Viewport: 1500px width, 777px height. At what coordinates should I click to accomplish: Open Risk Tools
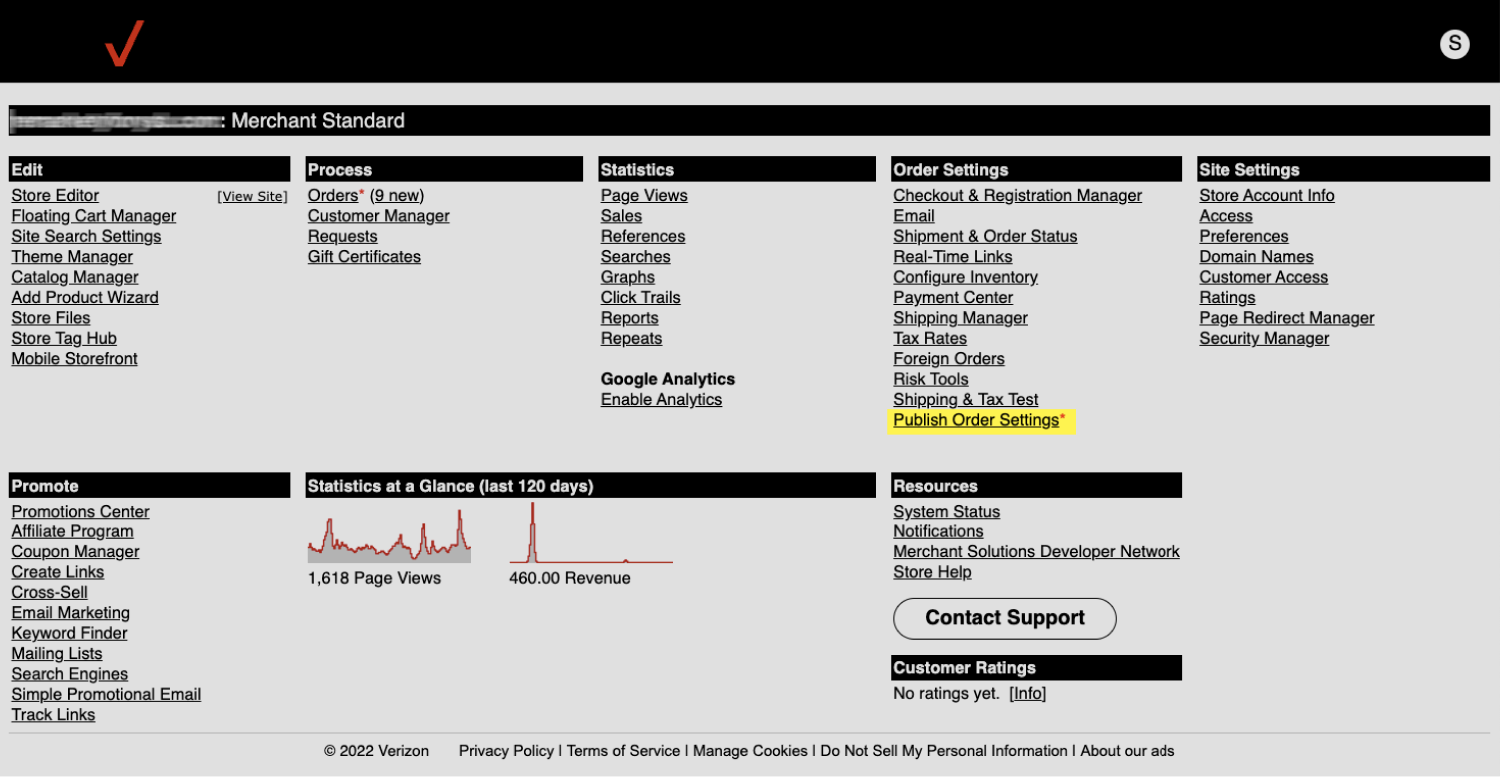[x=931, y=379]
